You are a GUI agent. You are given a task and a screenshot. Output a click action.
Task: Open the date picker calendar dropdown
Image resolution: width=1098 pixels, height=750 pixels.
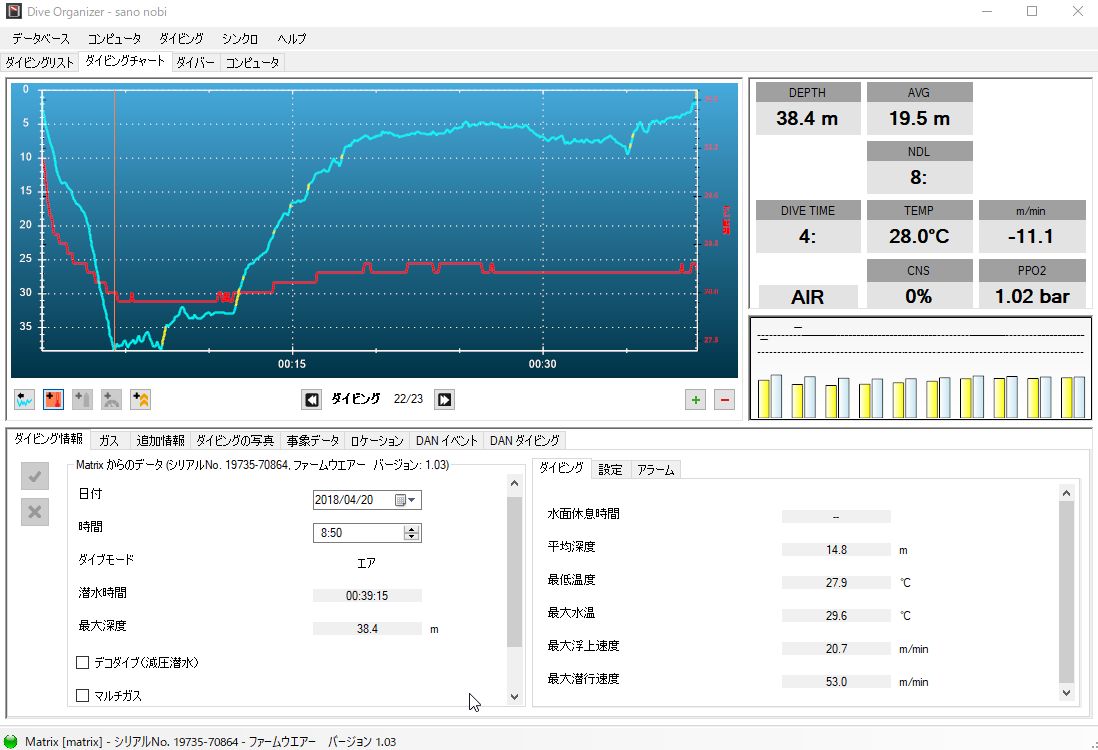(408, 500)
